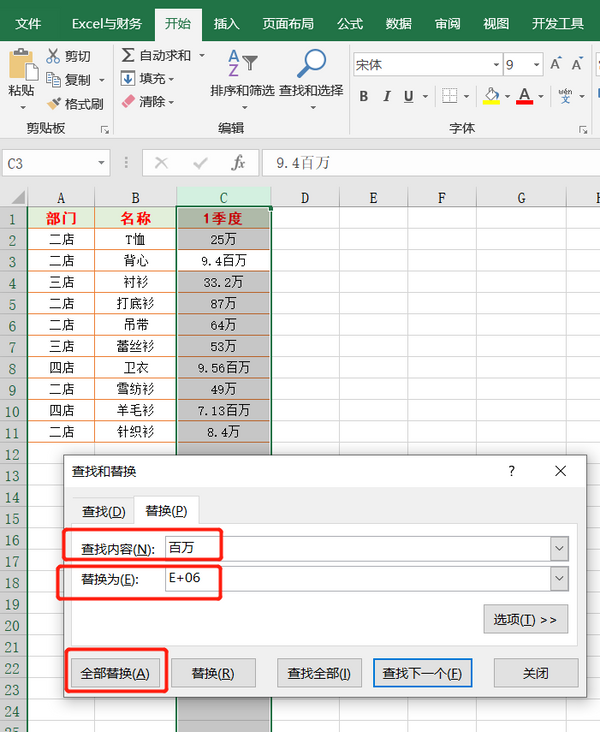Click 选项(T) >> Options button
This screenshot has width=600, height=732.
(x=525, y=619)
